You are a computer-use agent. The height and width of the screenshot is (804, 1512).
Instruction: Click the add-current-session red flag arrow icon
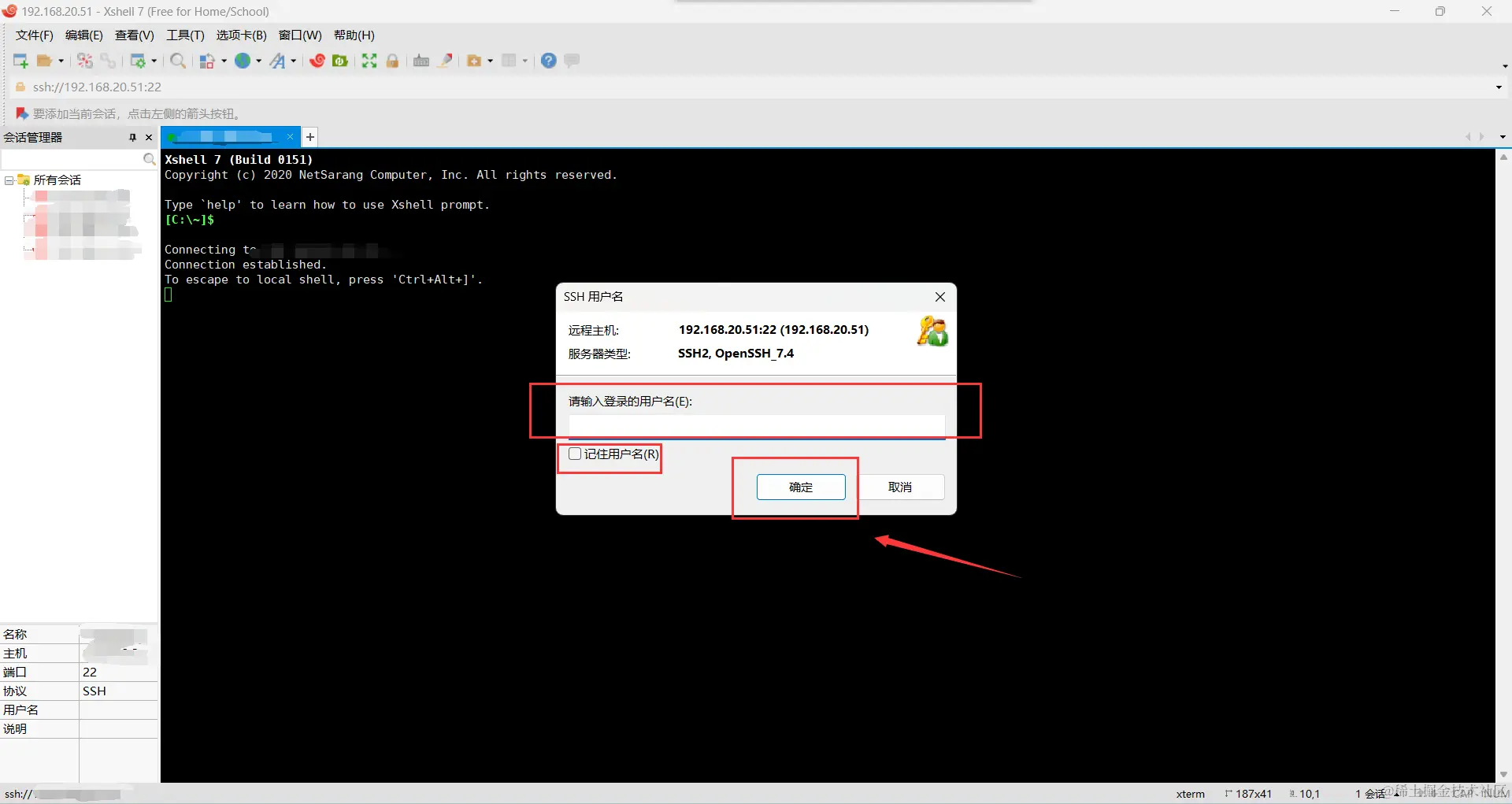[x=22, y=114]
